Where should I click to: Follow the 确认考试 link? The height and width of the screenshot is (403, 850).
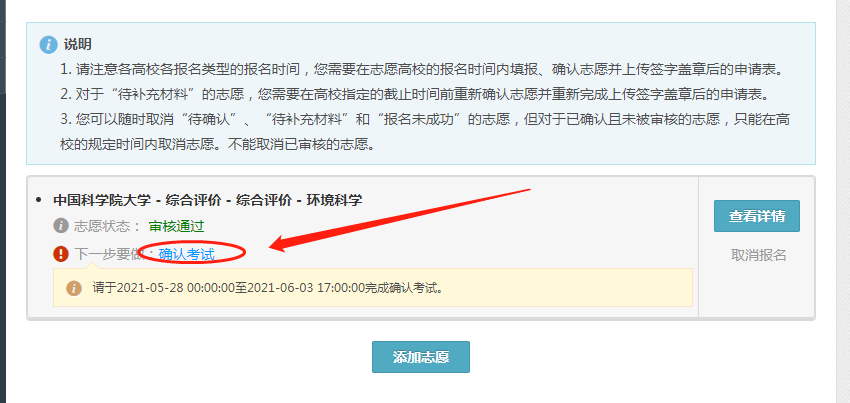point(186,253)
